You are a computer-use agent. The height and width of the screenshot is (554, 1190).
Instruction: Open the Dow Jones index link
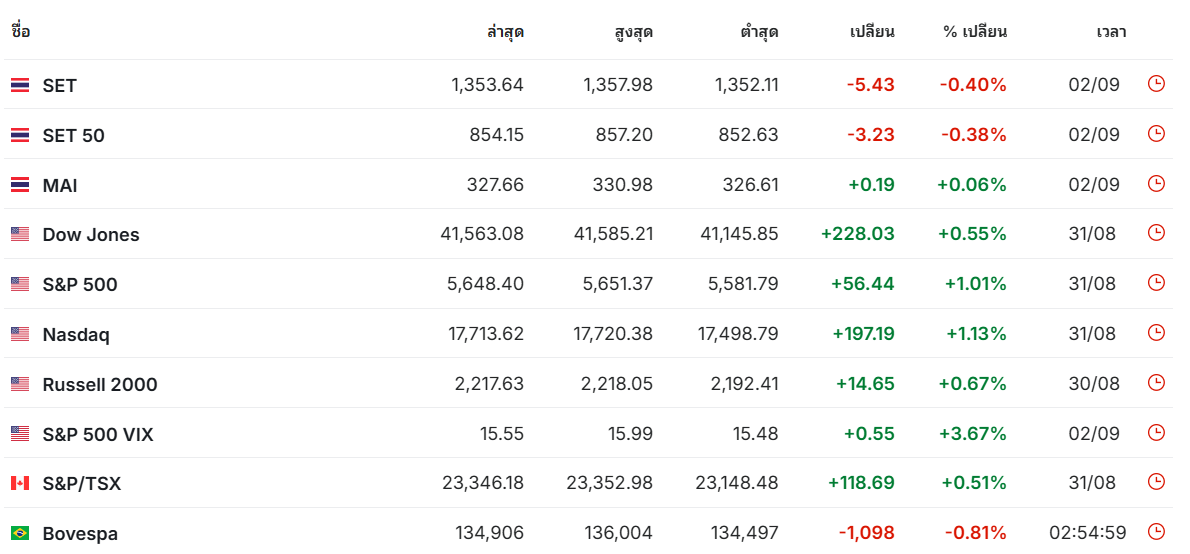coord(91,235)
